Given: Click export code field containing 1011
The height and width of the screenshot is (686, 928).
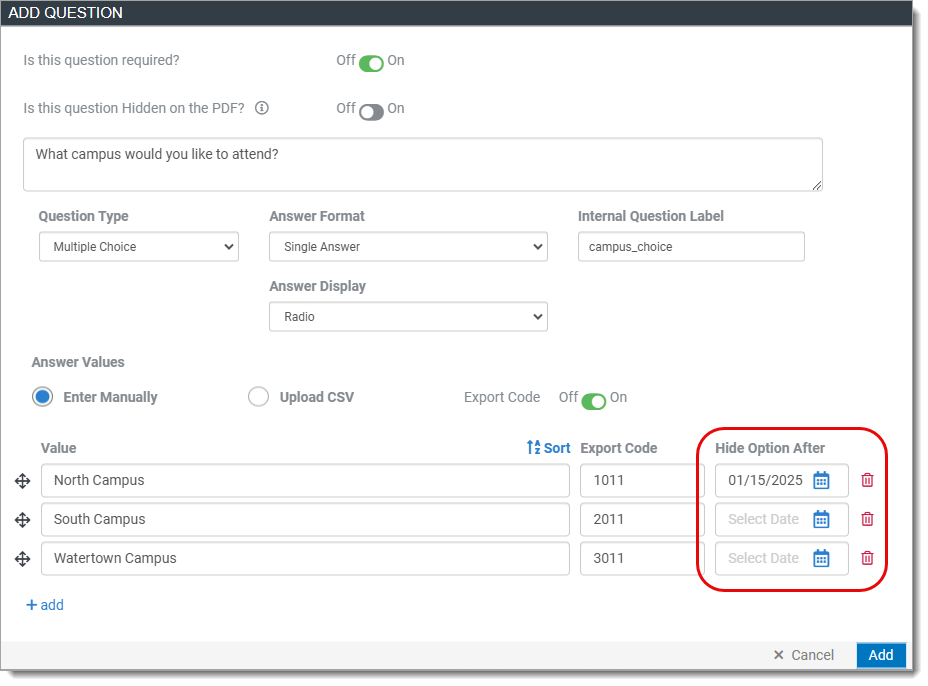Looking at the screenshot, I should [x=642, y=481].
